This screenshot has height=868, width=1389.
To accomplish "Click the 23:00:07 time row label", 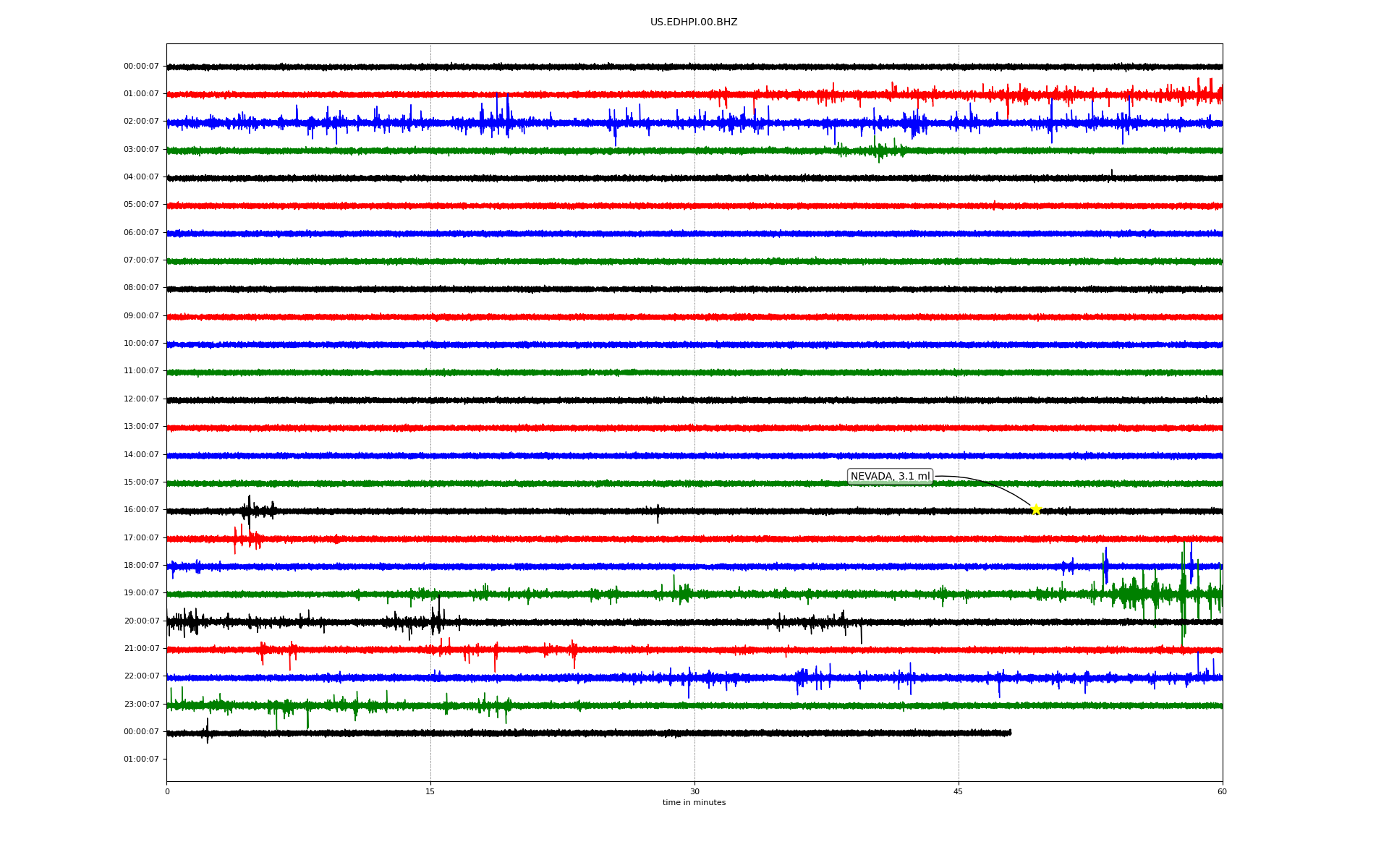I will (x=141, y=705).
